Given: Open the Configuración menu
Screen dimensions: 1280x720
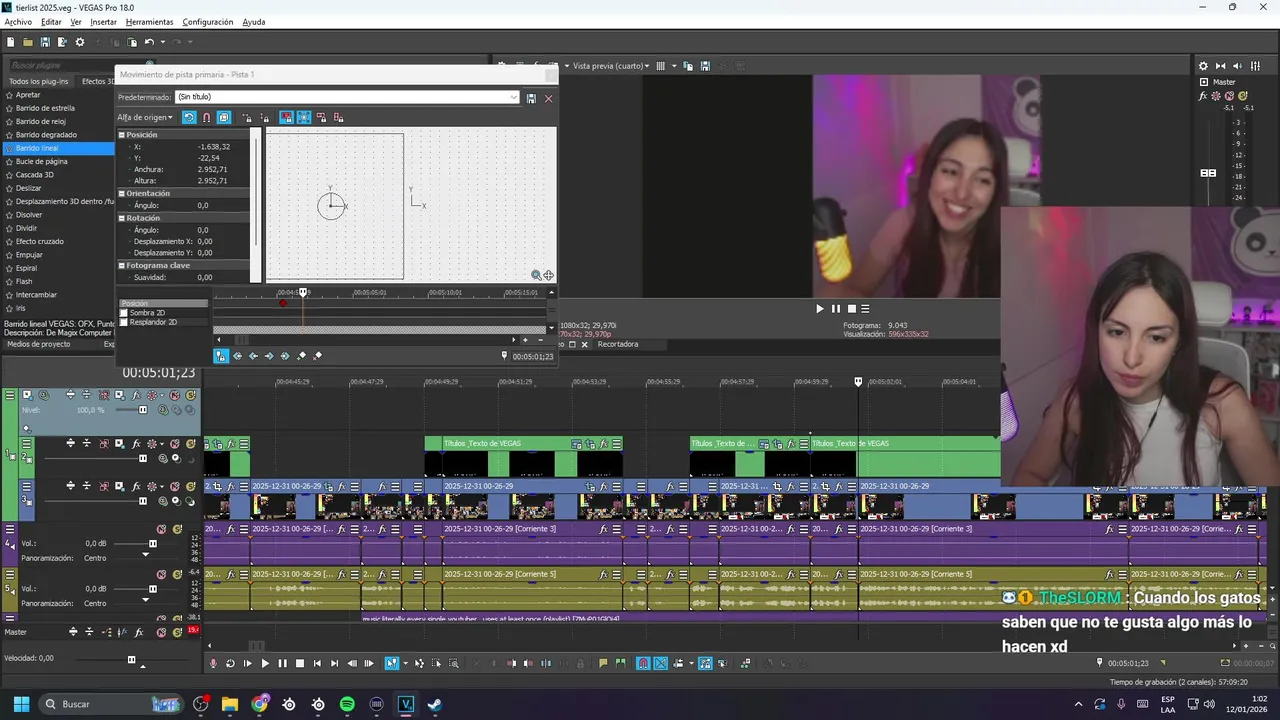Looking at the screenshot, I should tap(208, 22).
